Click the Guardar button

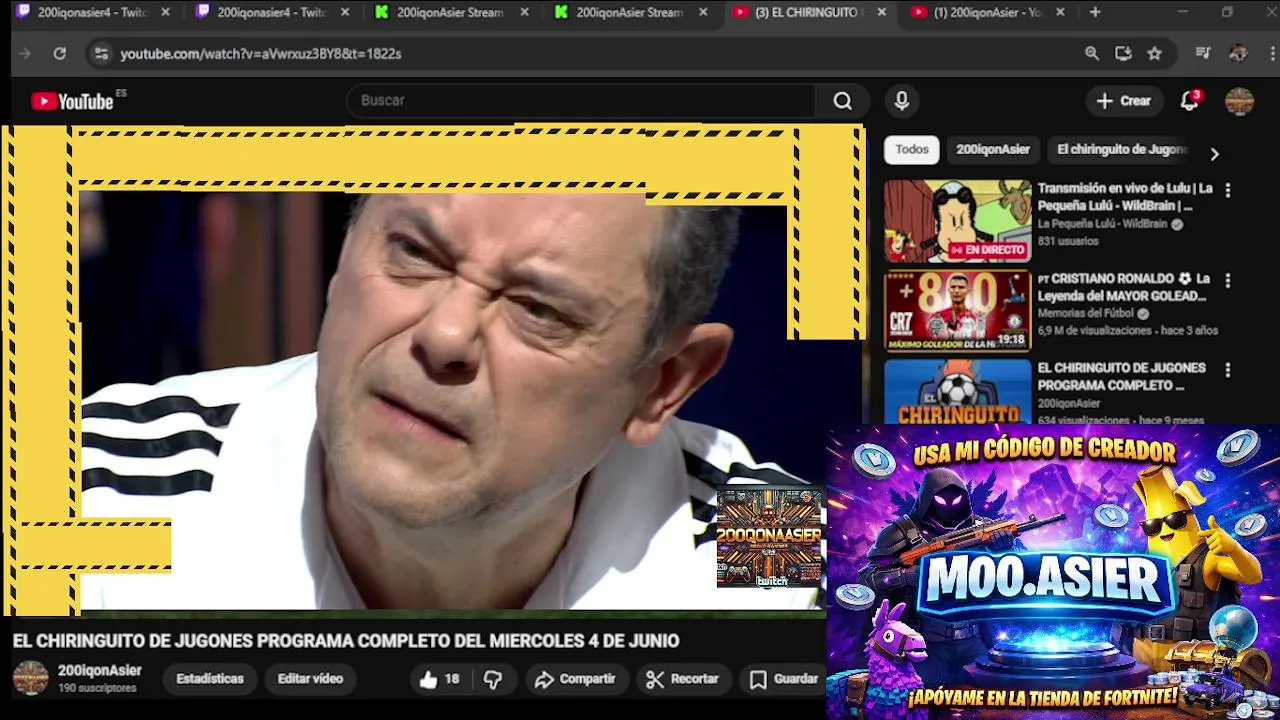(784, 679)
